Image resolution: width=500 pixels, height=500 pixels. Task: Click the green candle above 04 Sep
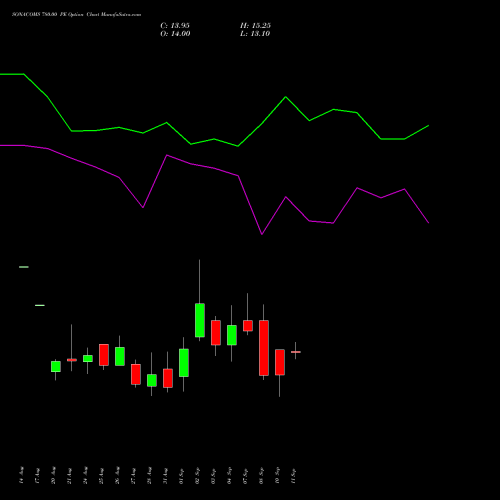(x=232, y=335)
